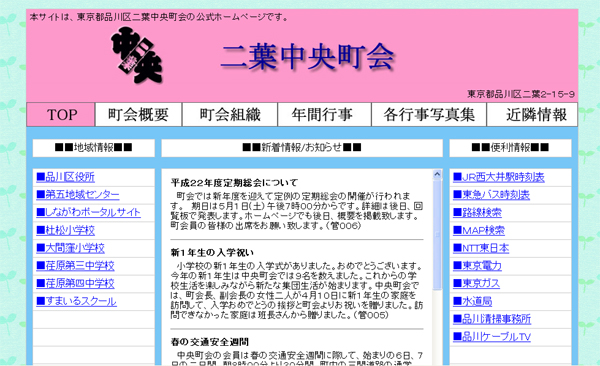Open the 町会概要 tab

tap(138, 114)
